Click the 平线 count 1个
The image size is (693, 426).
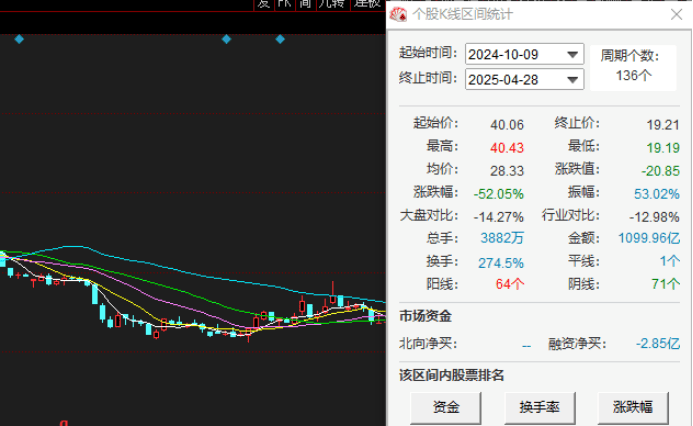click(x=670, y=261)
